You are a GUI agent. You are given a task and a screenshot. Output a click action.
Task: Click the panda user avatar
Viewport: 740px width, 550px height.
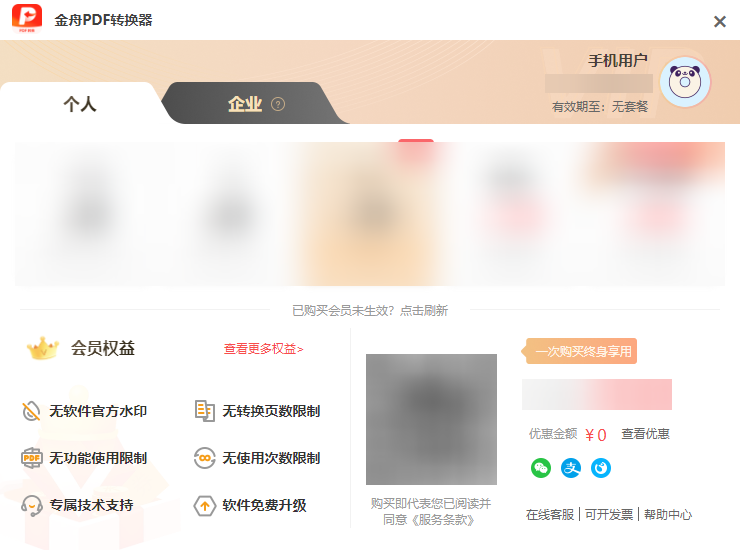tap(685, 82)
